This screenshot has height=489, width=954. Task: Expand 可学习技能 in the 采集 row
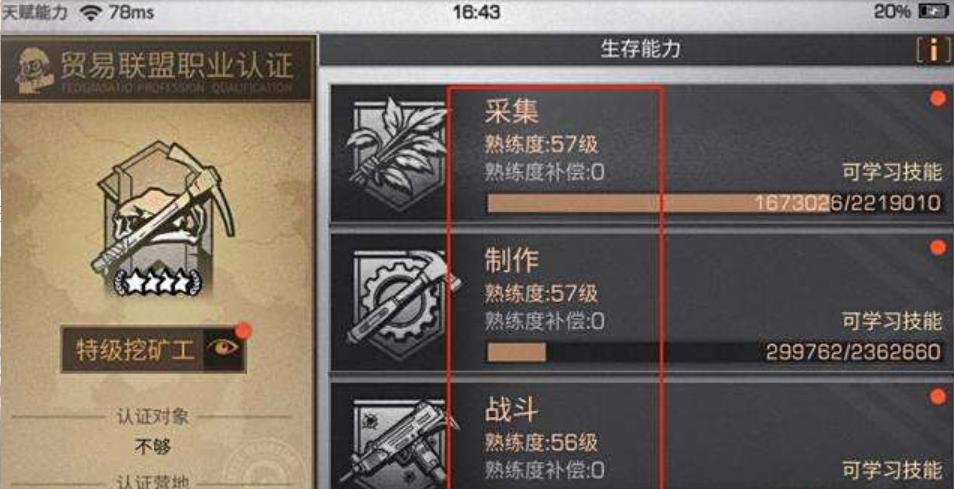pyautogui.click(x=893, y=173)
